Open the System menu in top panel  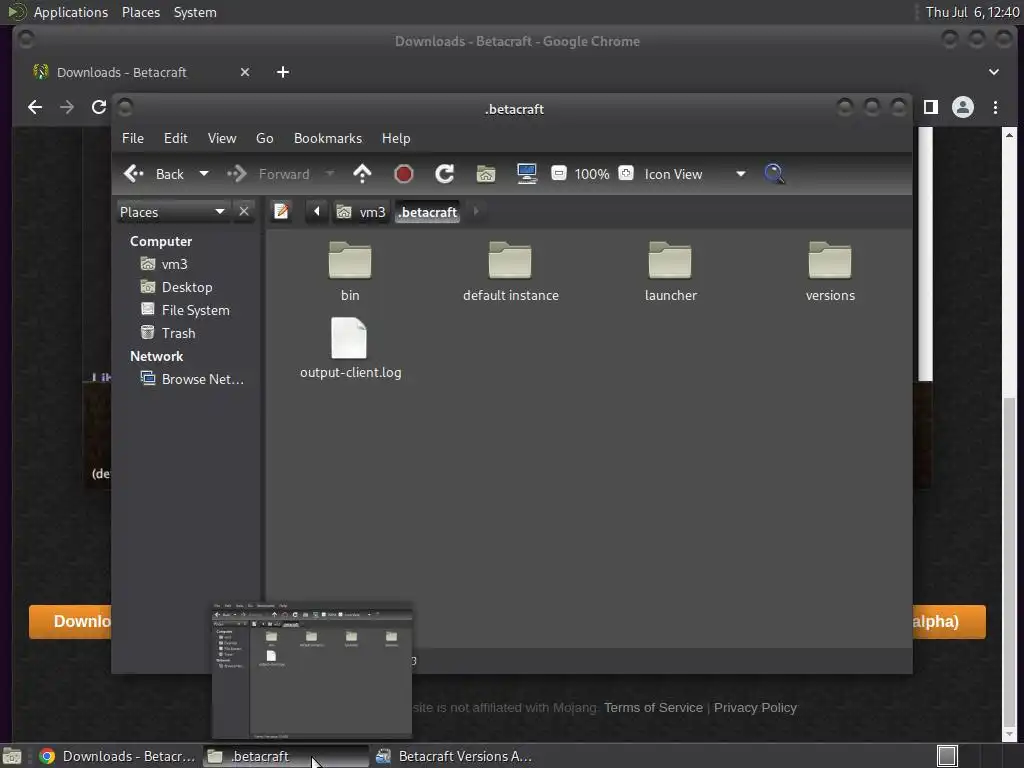pos(195,12)
